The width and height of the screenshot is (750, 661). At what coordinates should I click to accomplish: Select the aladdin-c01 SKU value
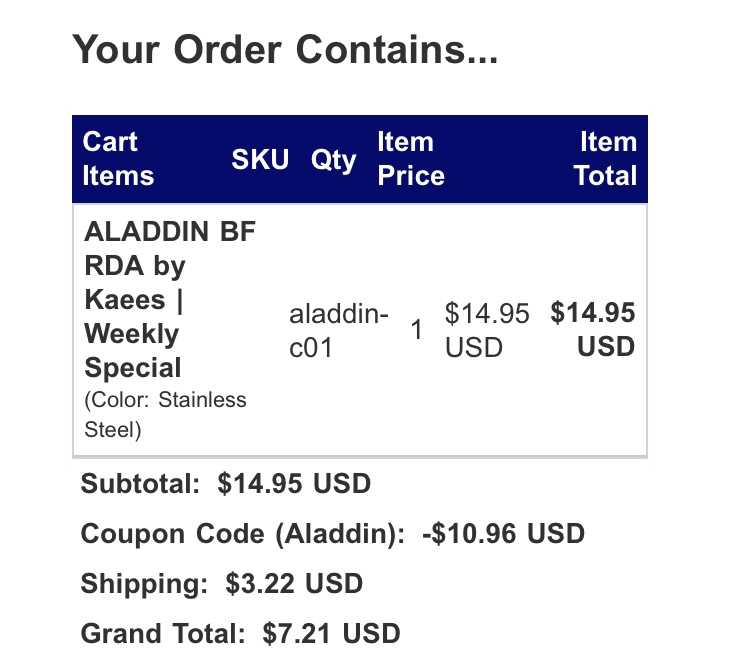[338, 331]
